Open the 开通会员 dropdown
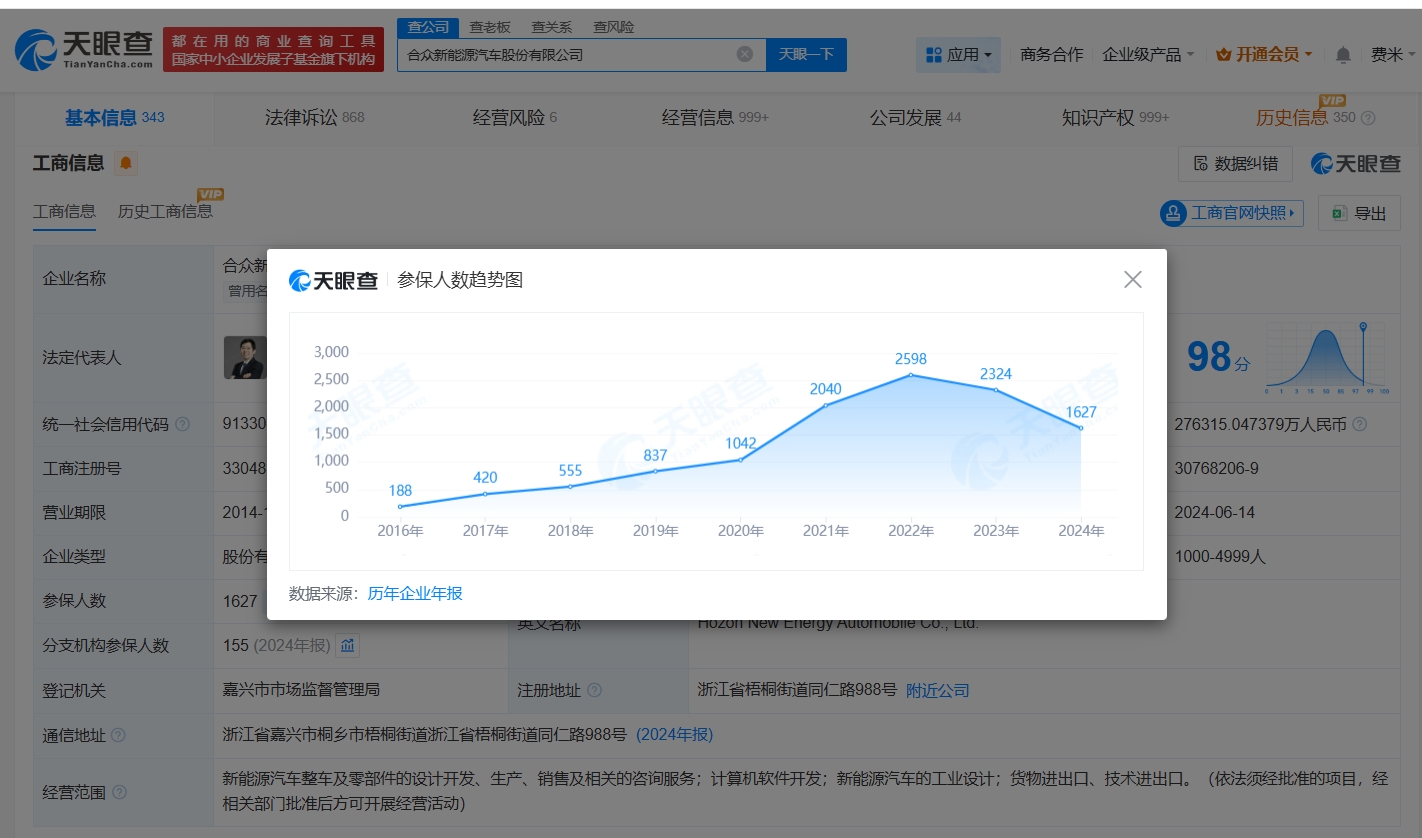 click(x=1264, y=55)
